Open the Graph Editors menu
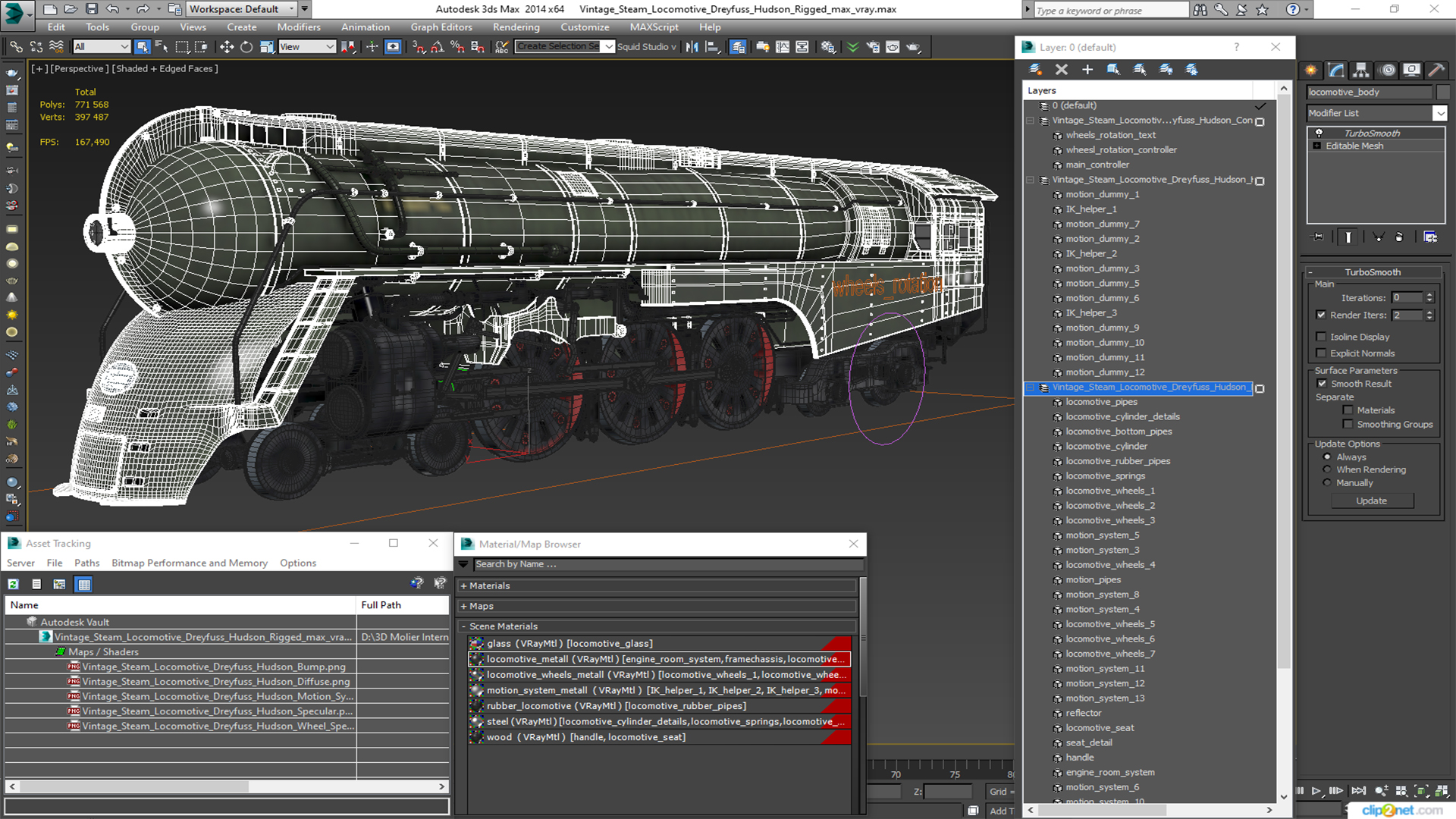 click(x=441, y=27)
